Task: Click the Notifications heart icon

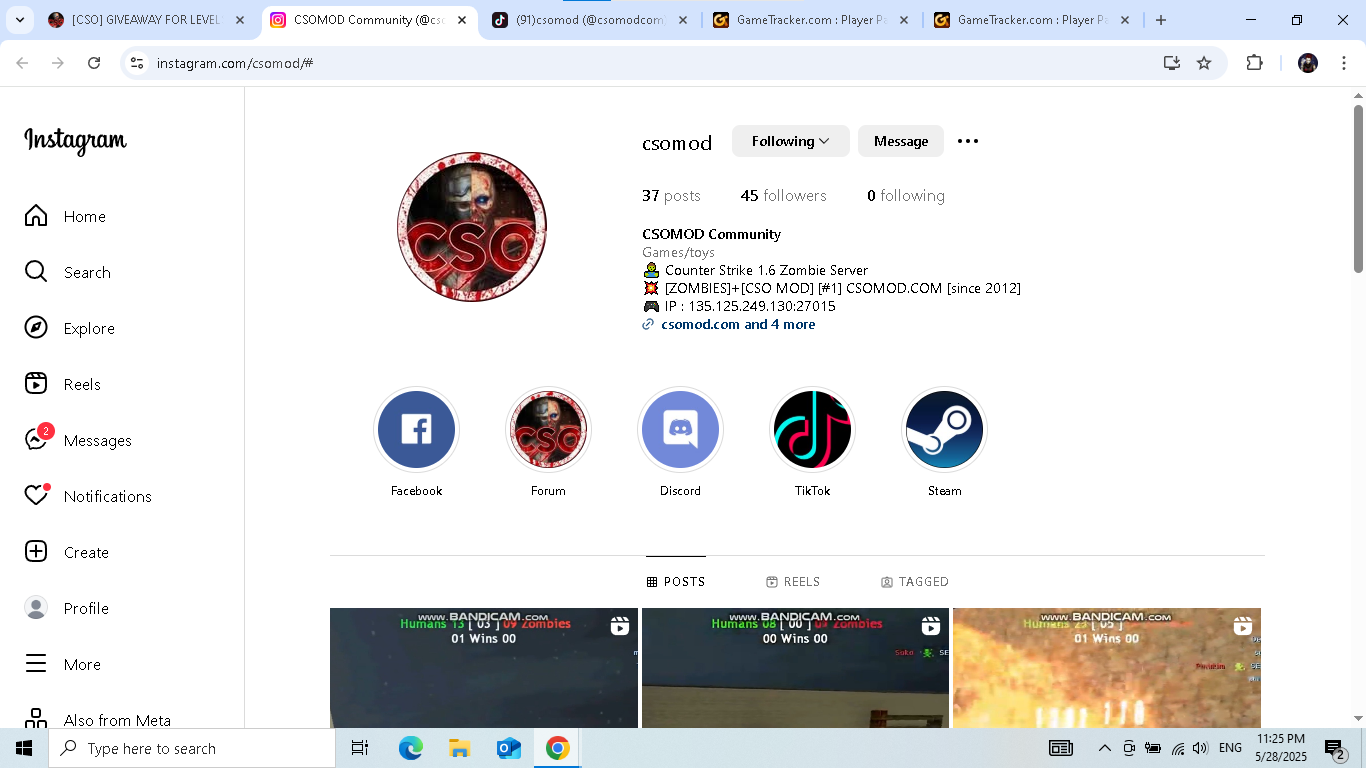Action: pos(37,496)
